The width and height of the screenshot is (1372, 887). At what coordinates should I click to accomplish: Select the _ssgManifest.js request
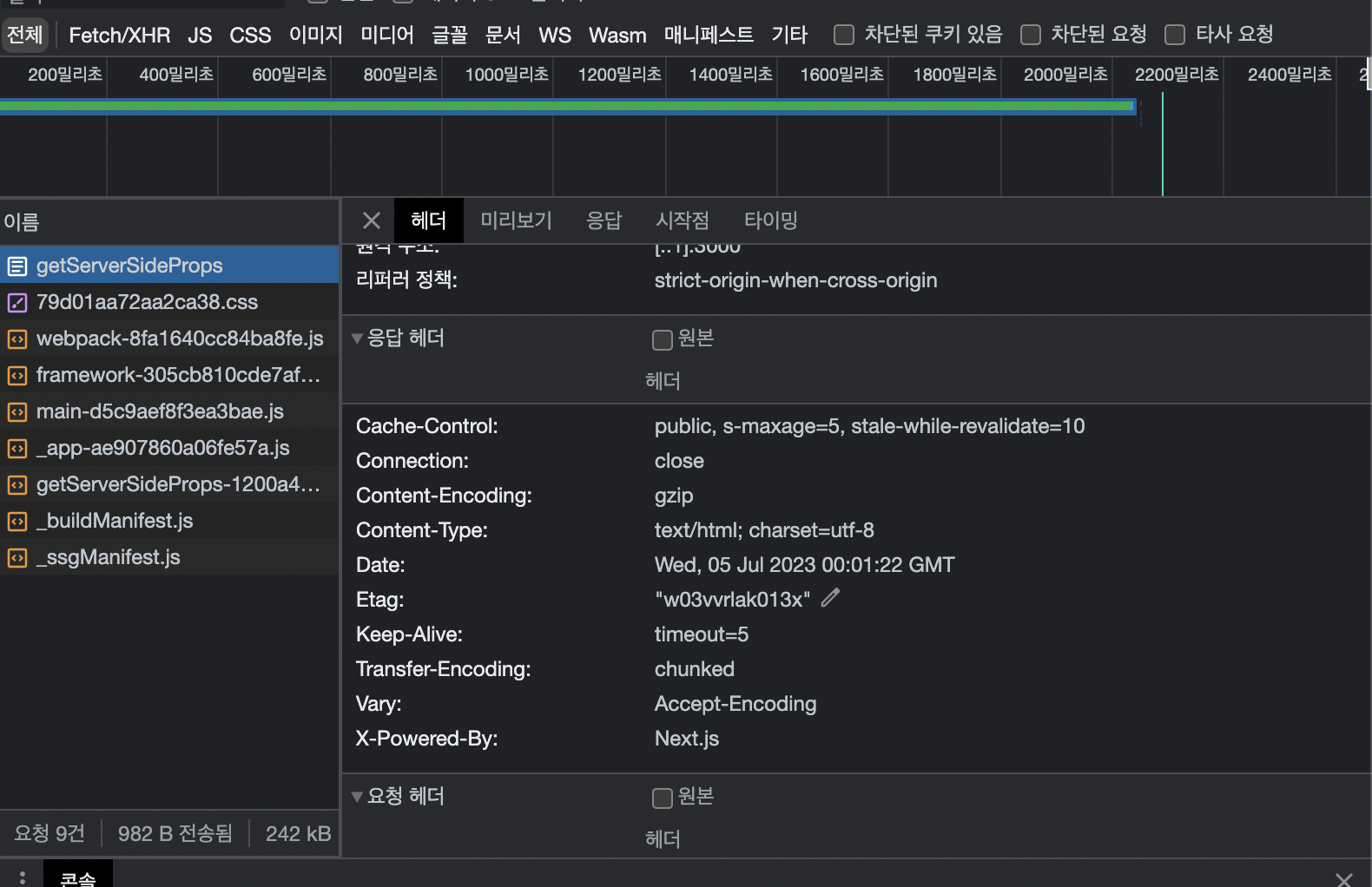pos(169,557)
